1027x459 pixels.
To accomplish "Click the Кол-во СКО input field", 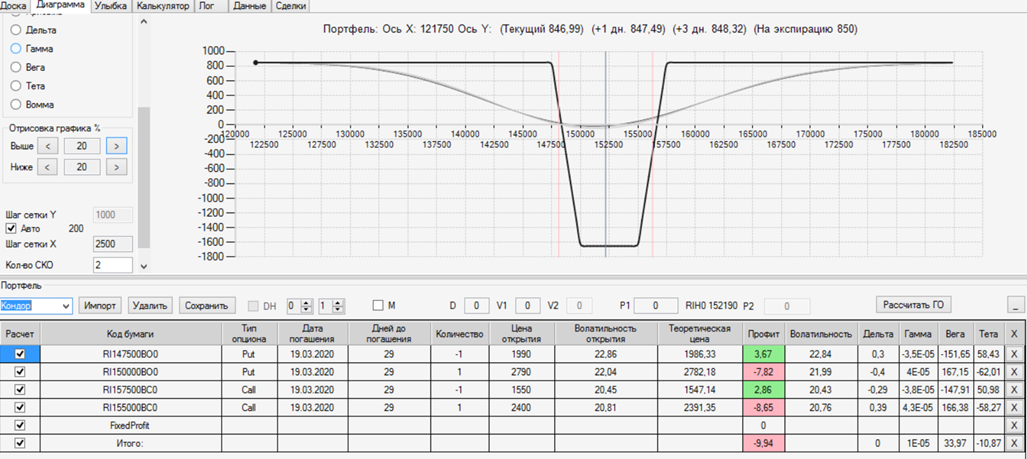I will tap(114, 265).
